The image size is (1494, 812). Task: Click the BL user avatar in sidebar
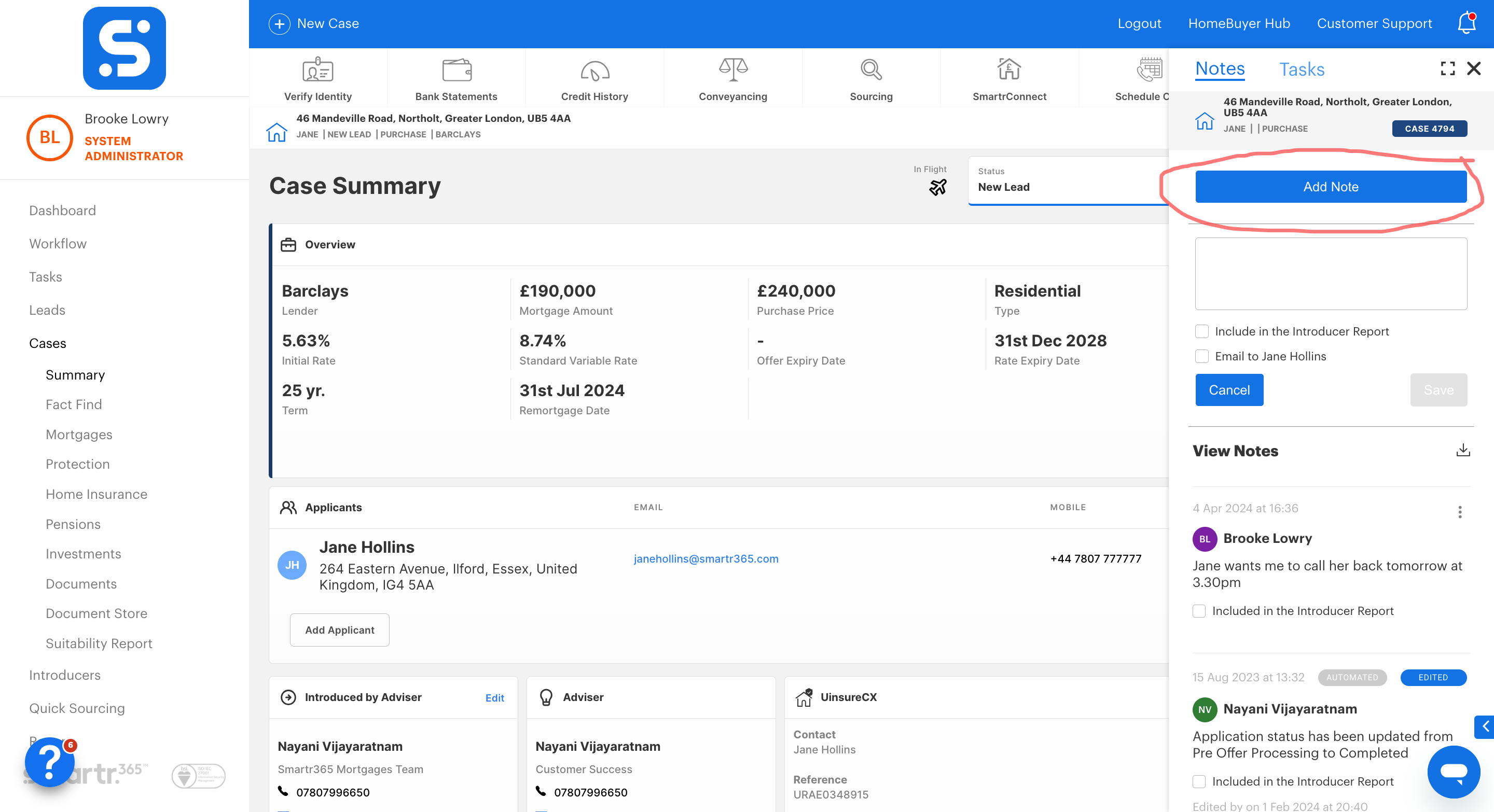(50, 137)
